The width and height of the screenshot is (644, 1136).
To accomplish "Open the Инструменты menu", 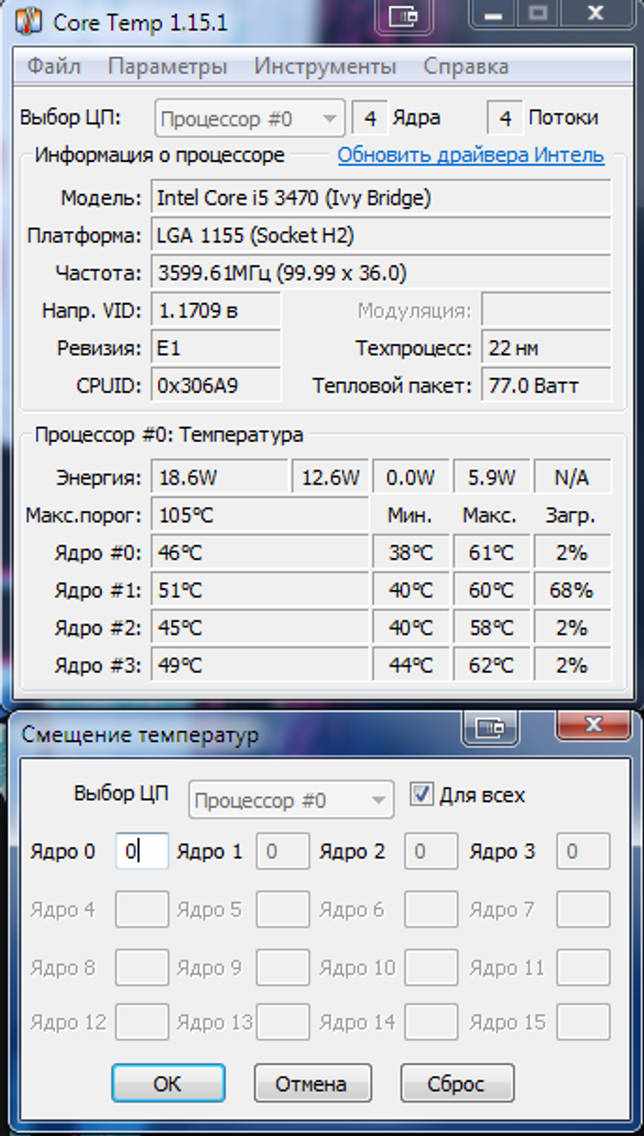I will [325, 67].
